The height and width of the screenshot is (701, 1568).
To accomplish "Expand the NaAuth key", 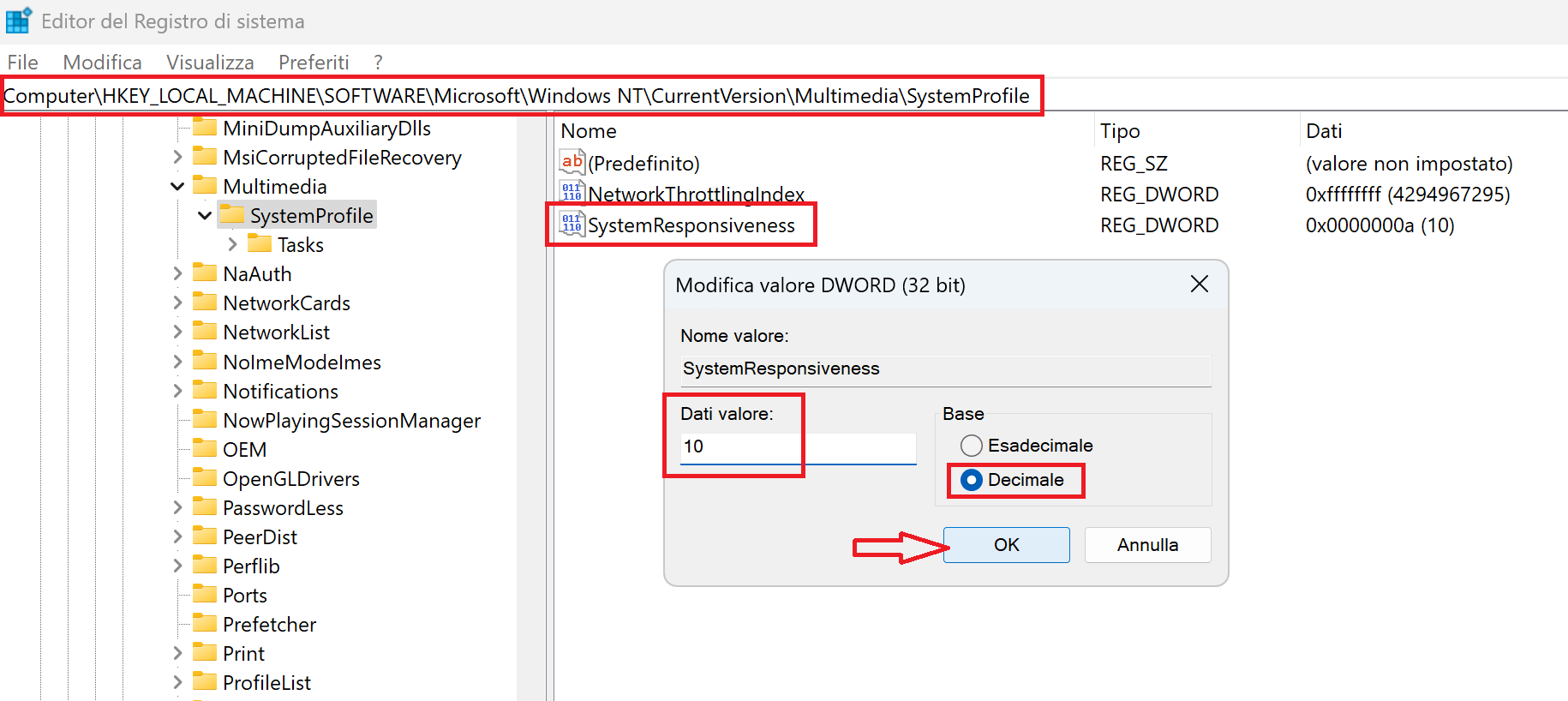I will [x=177, y=273].
